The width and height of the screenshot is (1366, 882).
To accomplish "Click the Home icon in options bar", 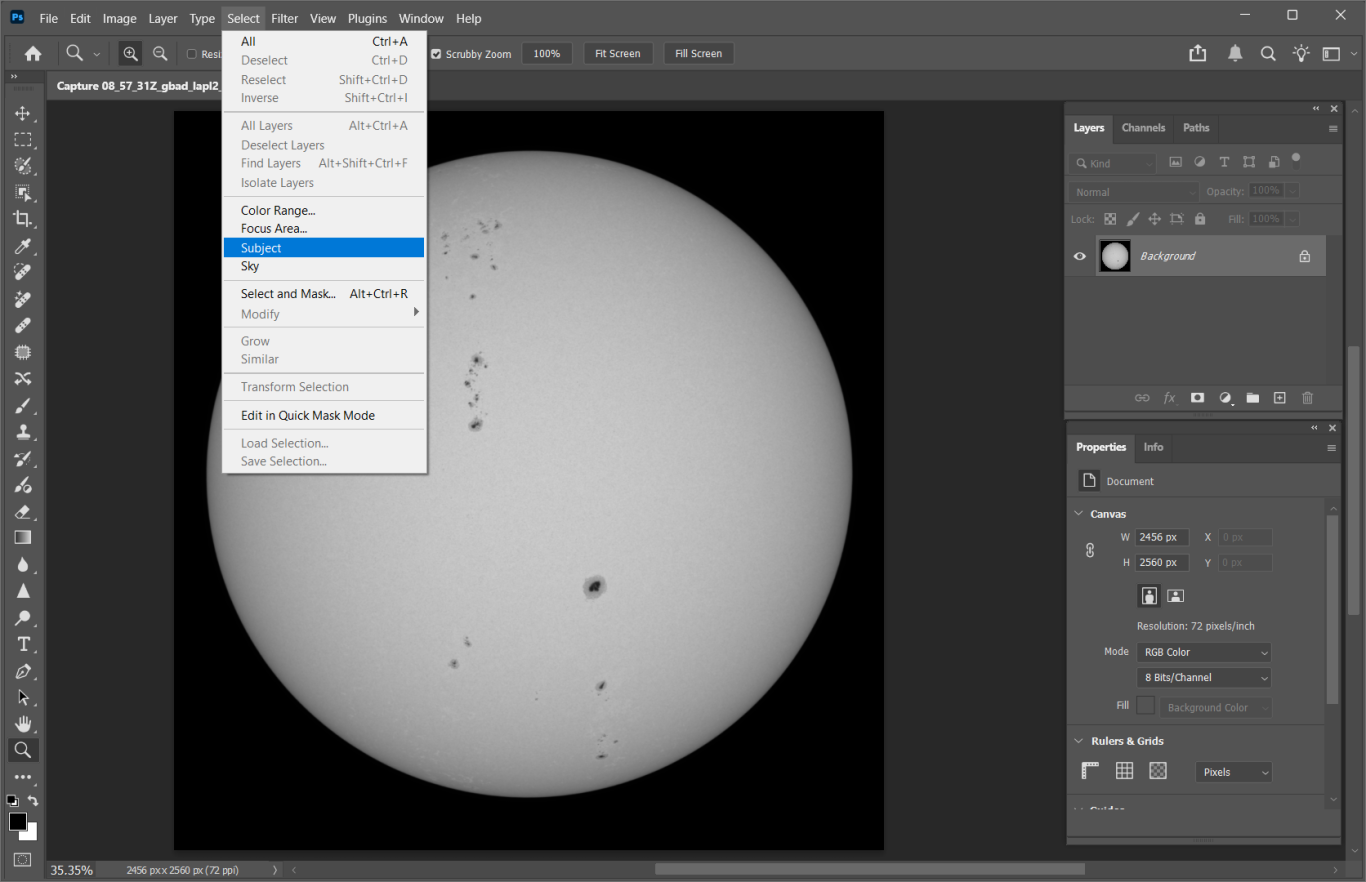I will click(x=33, y=54).
